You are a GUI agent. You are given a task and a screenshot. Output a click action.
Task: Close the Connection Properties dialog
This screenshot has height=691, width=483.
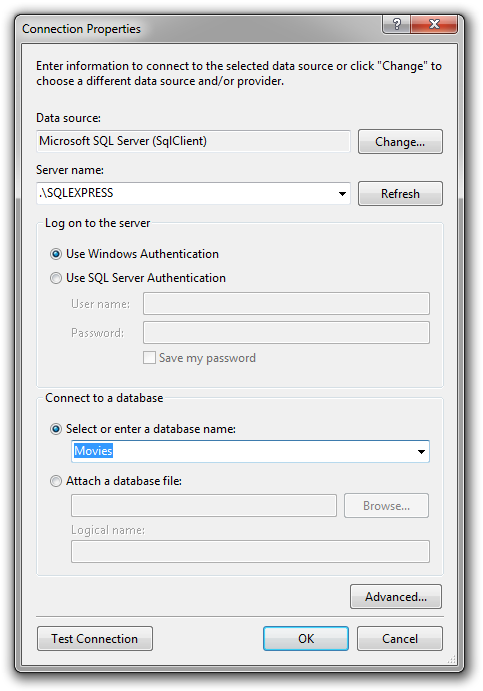click(x=434, y=24)
